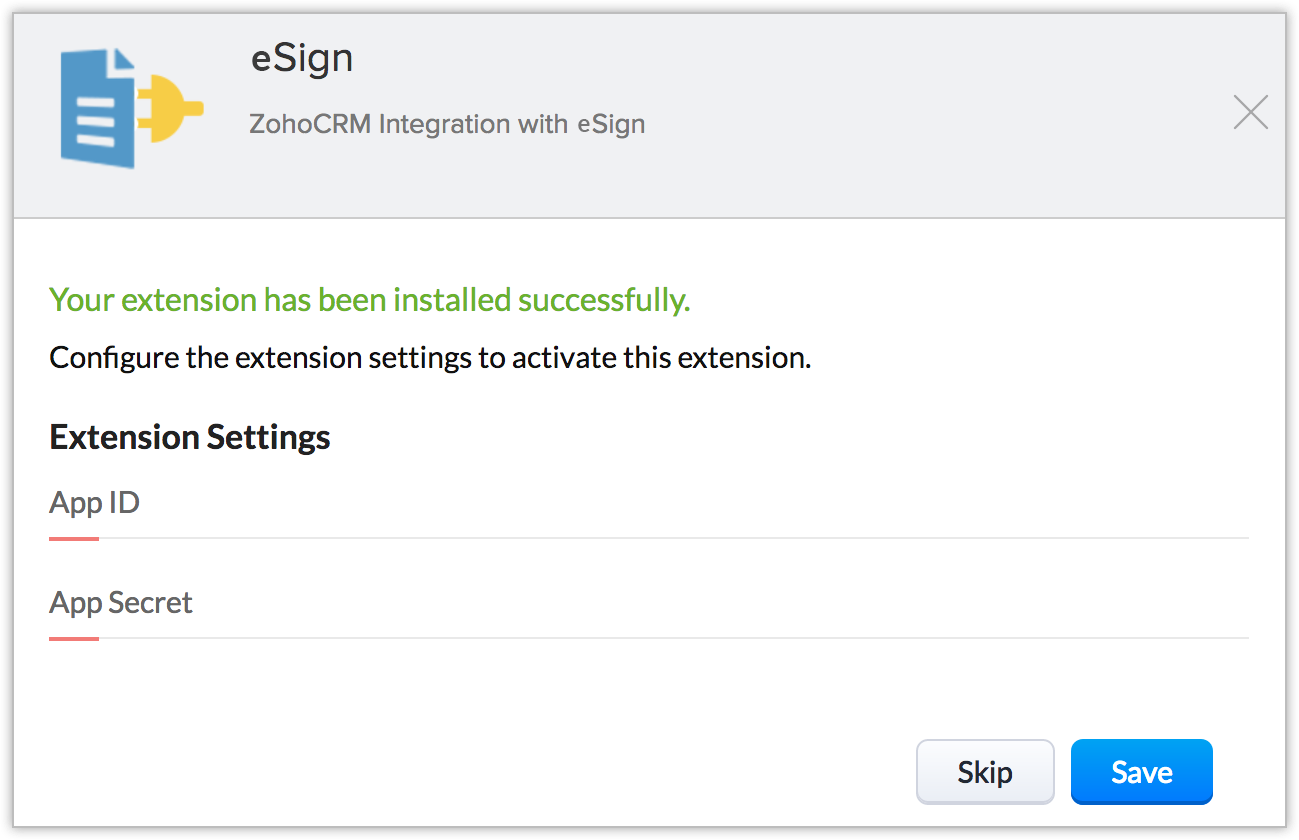Skip the extension settings configuration
This screenshot has width=1299, height=840.
point(985,772)
